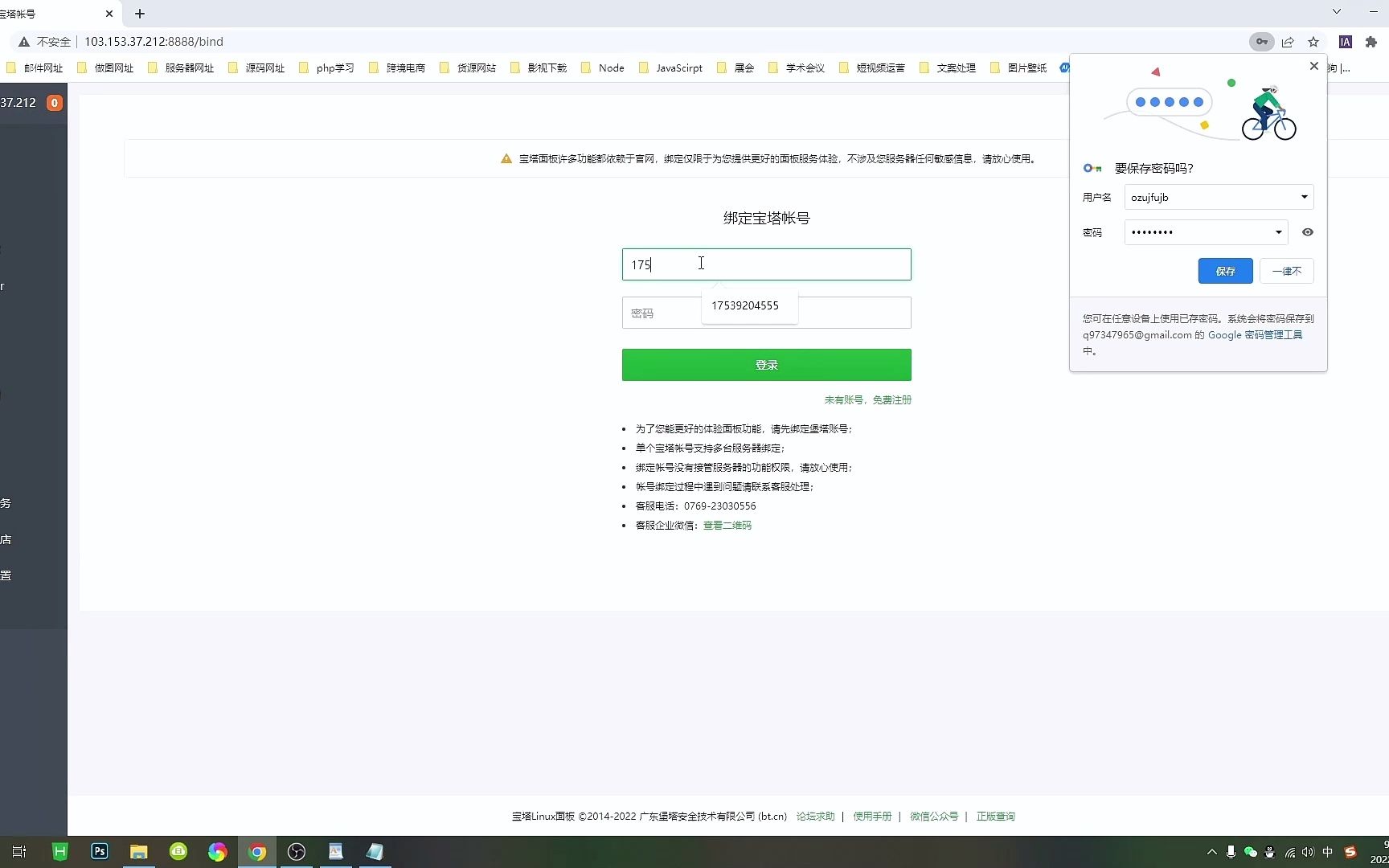This screenshot has height=868, width=1389.
Task: Open Node bookmark folder
Action: pyautogui.click(x=603, y=68)
